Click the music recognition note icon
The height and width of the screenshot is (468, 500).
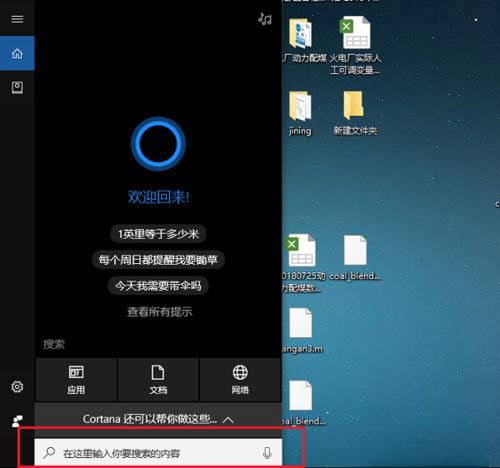pyautogui.click(x=265, y=19)
